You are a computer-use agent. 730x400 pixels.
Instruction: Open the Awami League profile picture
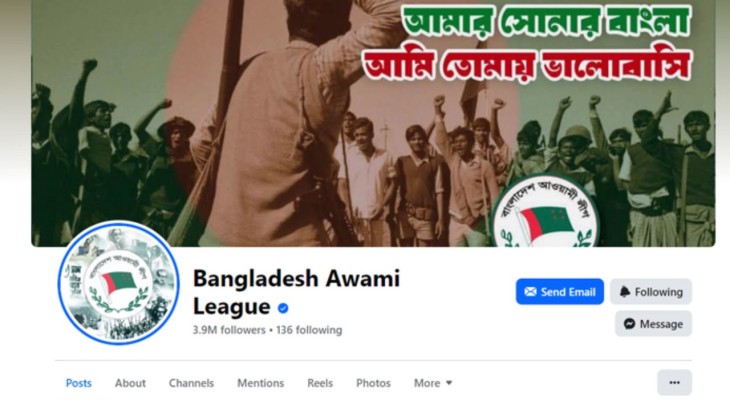tap(119, 283)
